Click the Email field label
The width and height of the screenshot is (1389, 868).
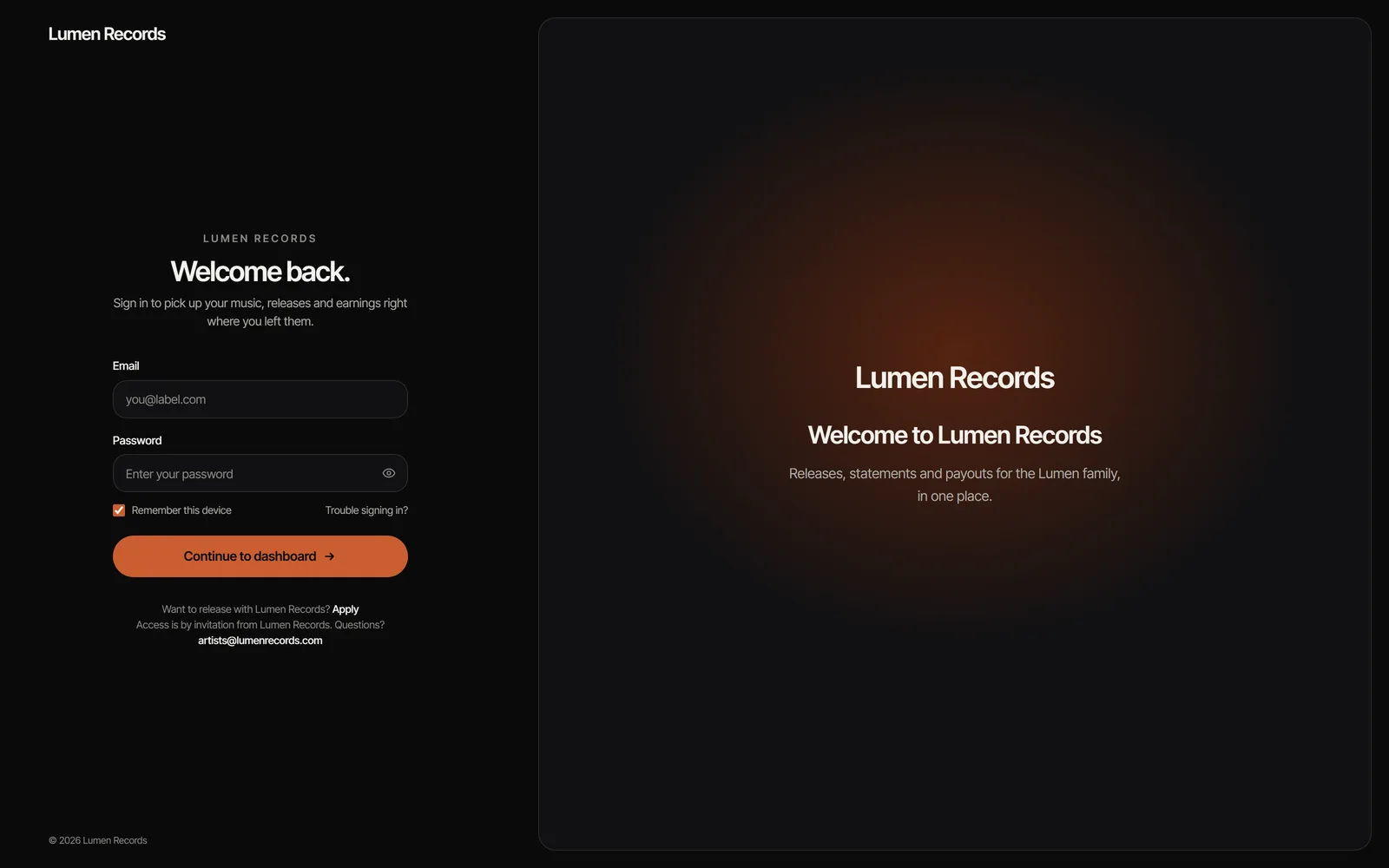pyautogui.click(x=126, y=365)
